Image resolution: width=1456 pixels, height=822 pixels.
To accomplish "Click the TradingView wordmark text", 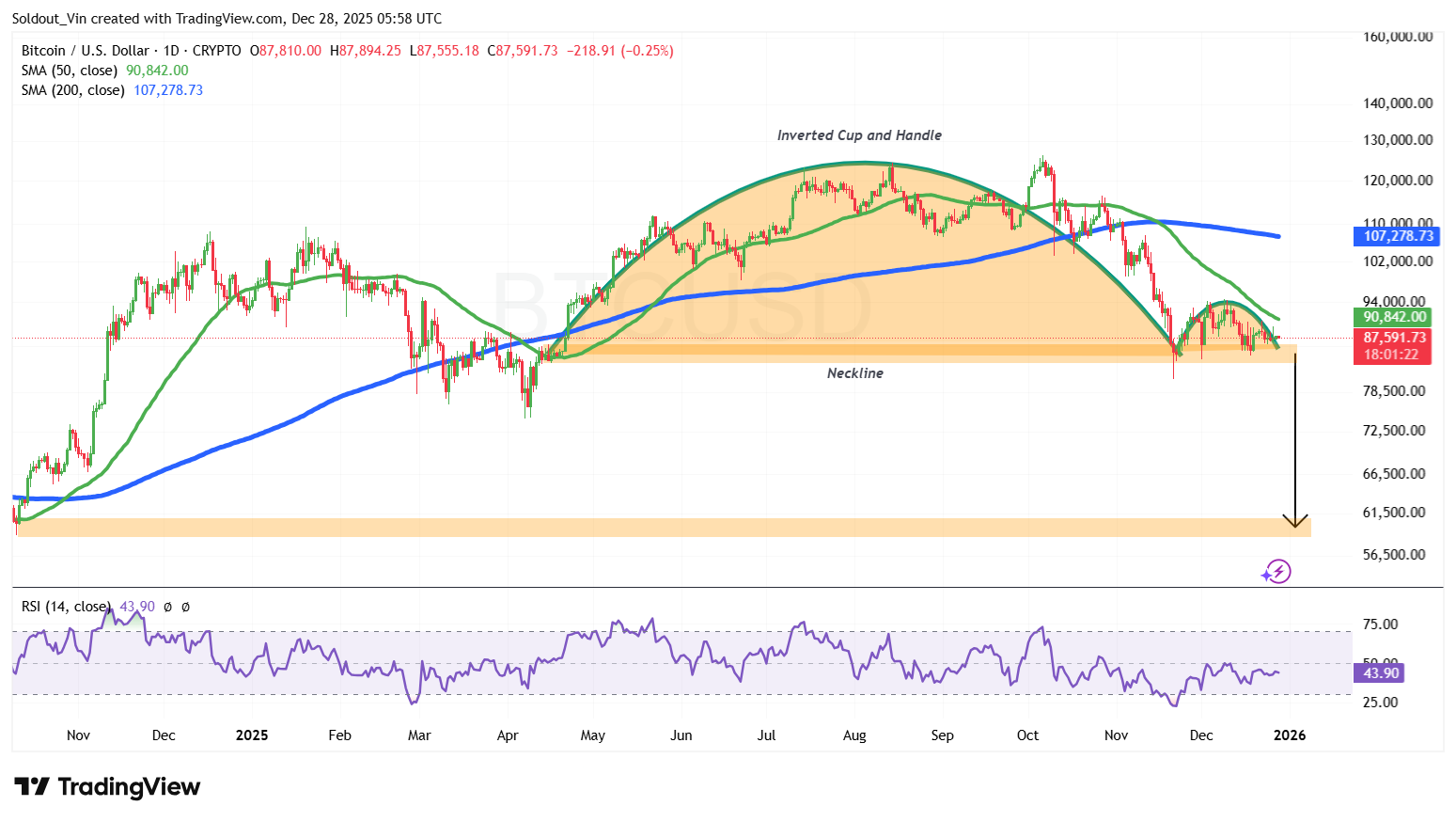I will click(132, 786).
